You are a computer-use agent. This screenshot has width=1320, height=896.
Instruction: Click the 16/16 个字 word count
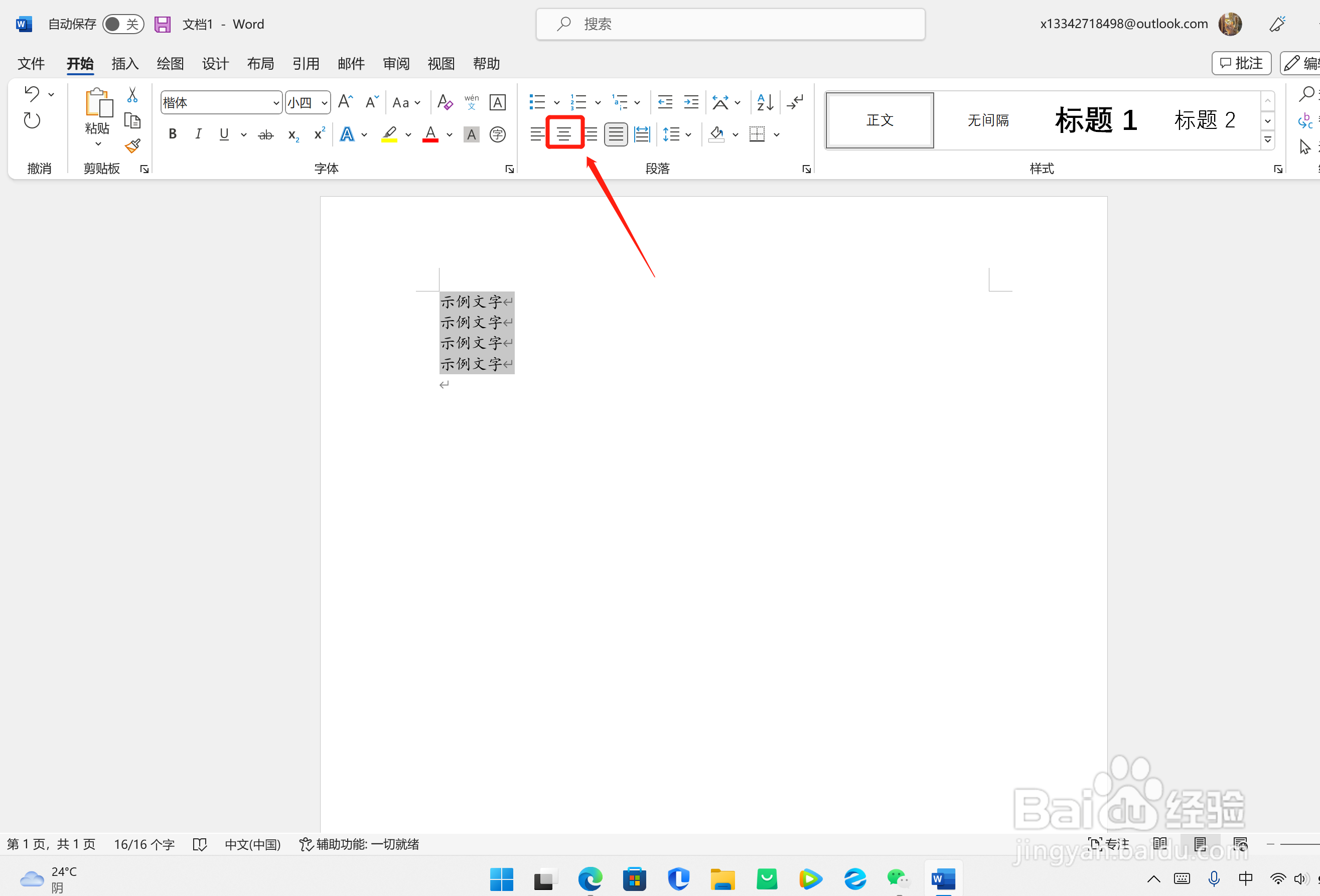pyautogui.click(x=144, y=844)
